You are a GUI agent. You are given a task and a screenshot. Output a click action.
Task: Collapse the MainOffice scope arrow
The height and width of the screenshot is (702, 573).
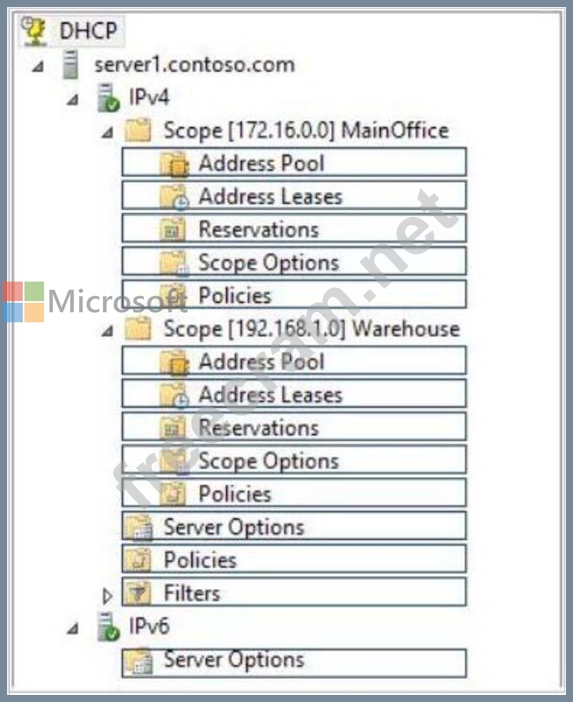[107, 133]
